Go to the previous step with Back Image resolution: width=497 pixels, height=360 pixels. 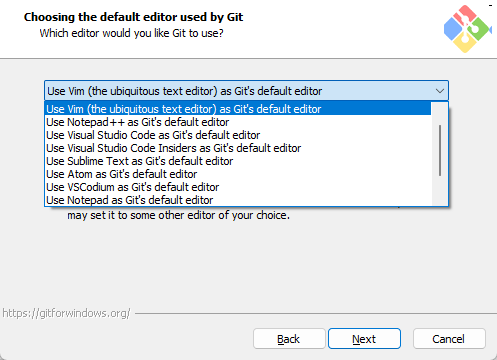tap(289, 339)
